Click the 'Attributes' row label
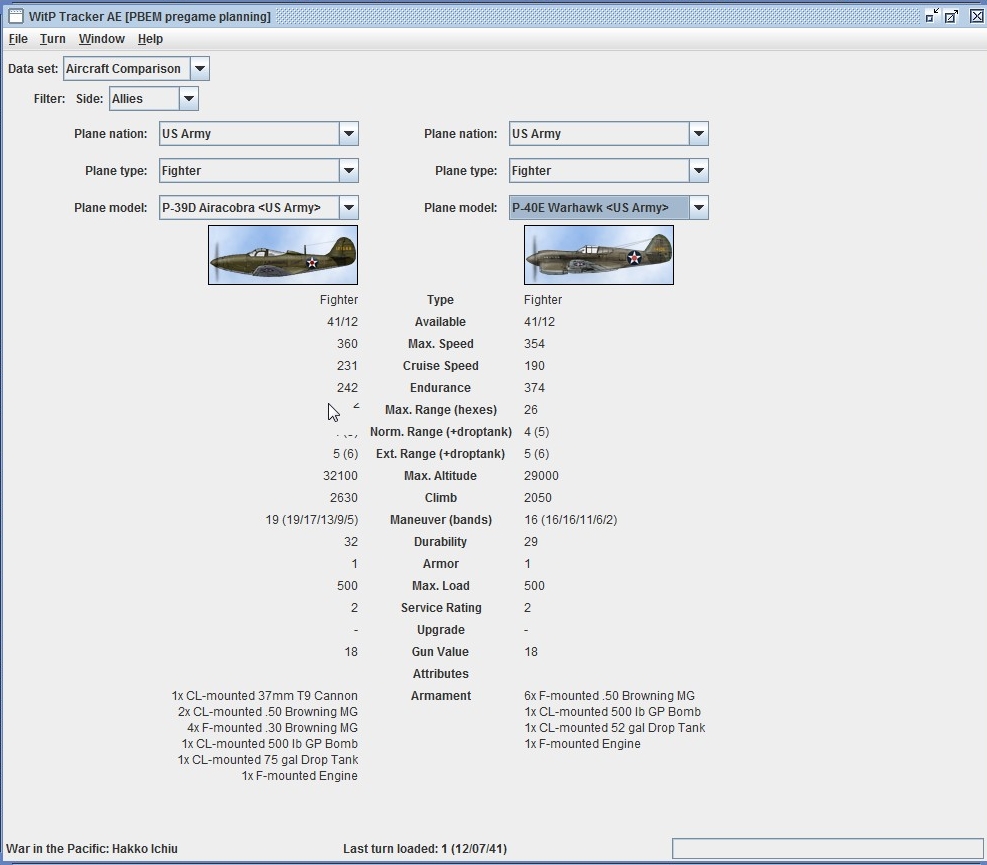Screen dimensions: 987x865 (x=441, y=674)
